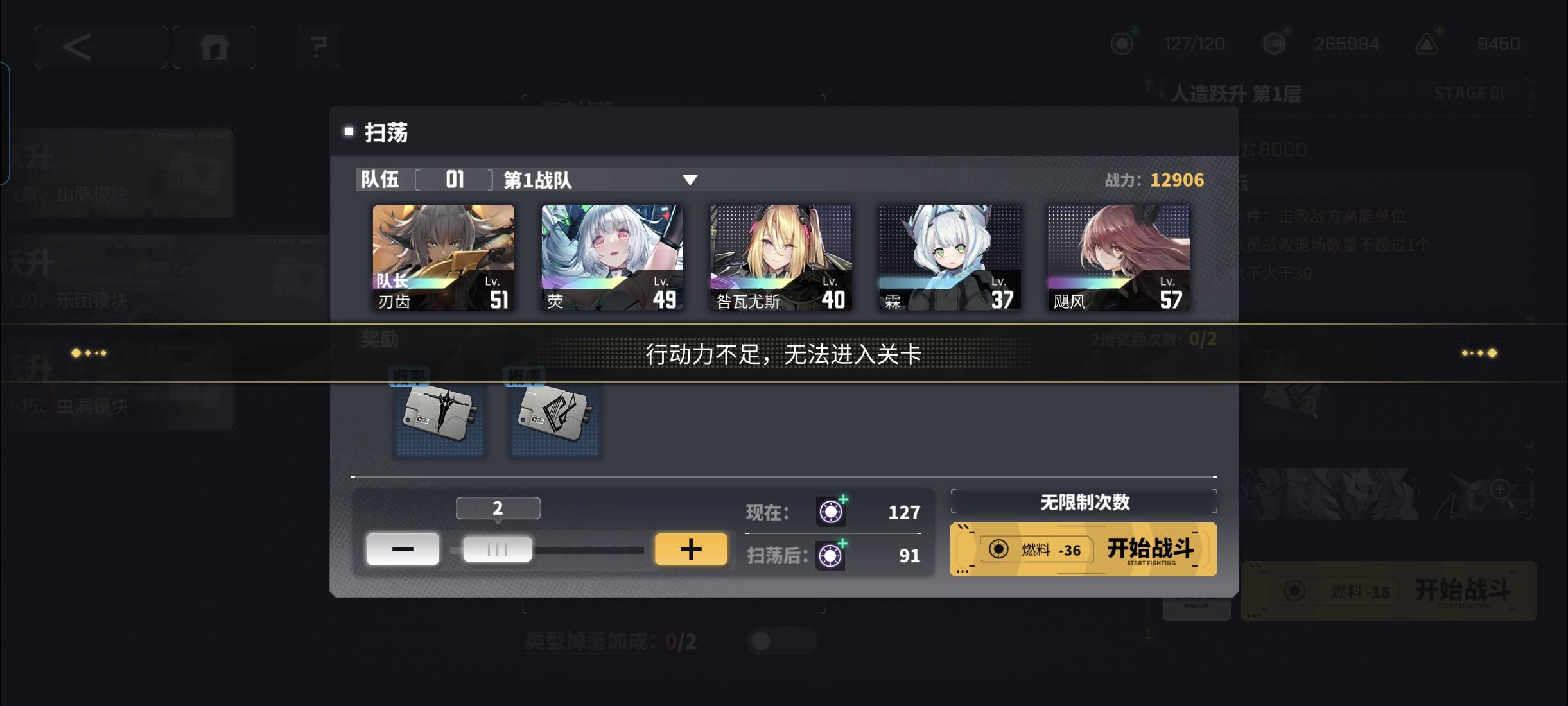Increase sweep count with plus button
Viewport: 1568px width, 706px height.
(691, 549)
